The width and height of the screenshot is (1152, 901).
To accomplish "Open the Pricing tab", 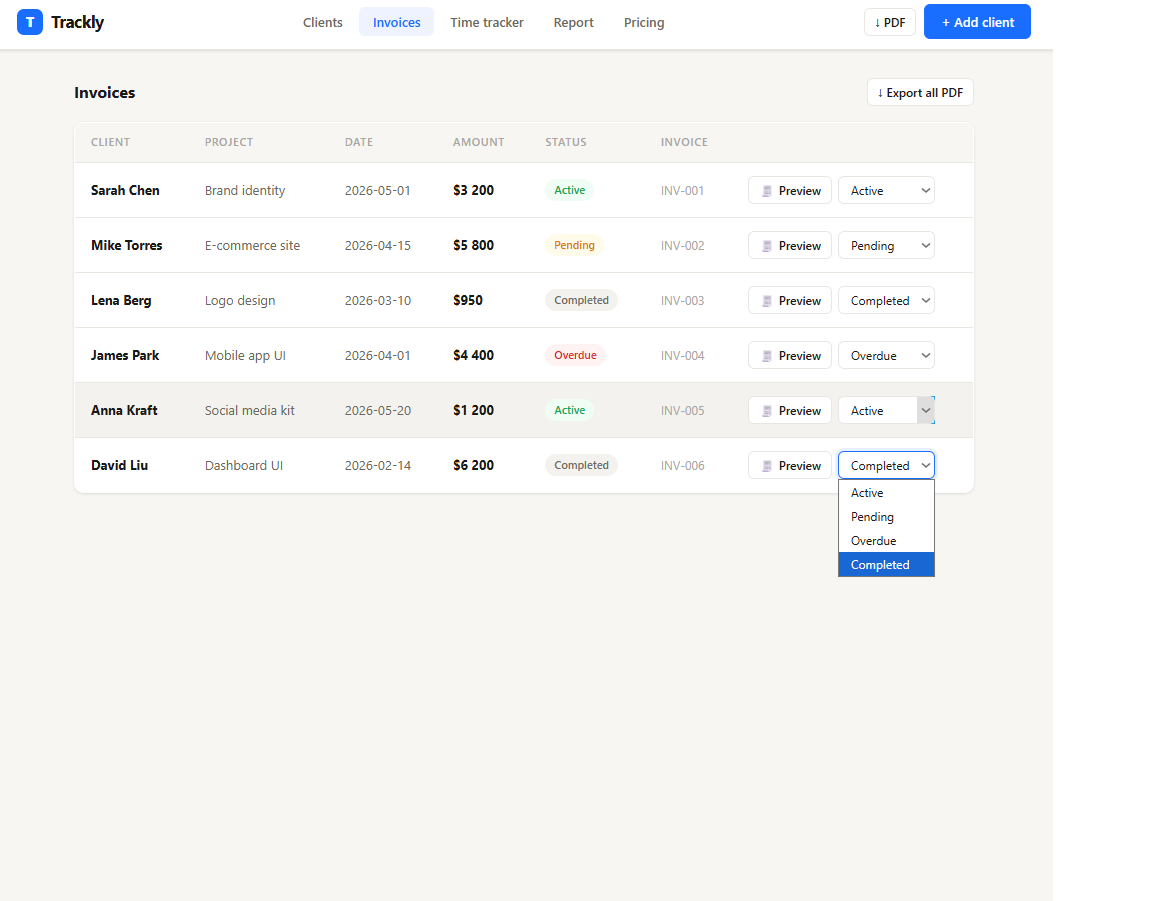I will point(644,22).
